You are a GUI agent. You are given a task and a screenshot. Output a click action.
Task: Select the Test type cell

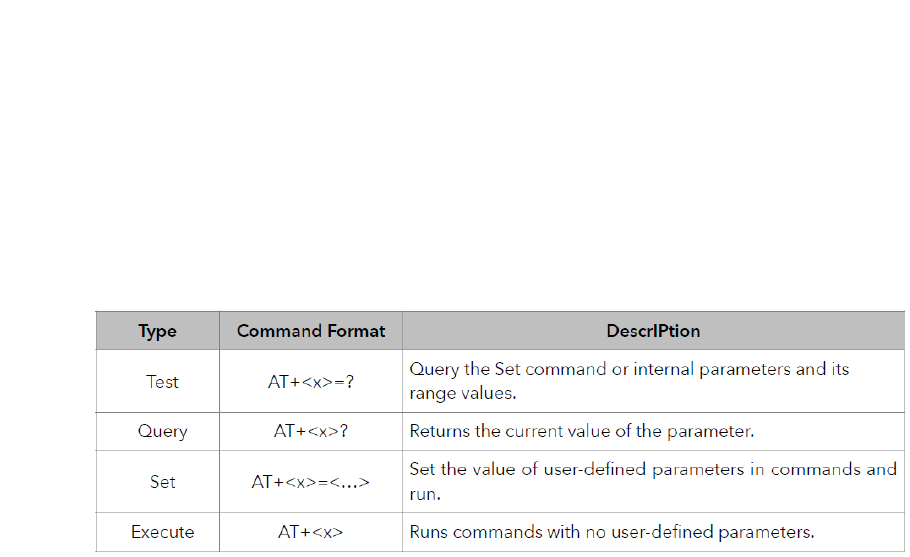click(162, 382)
